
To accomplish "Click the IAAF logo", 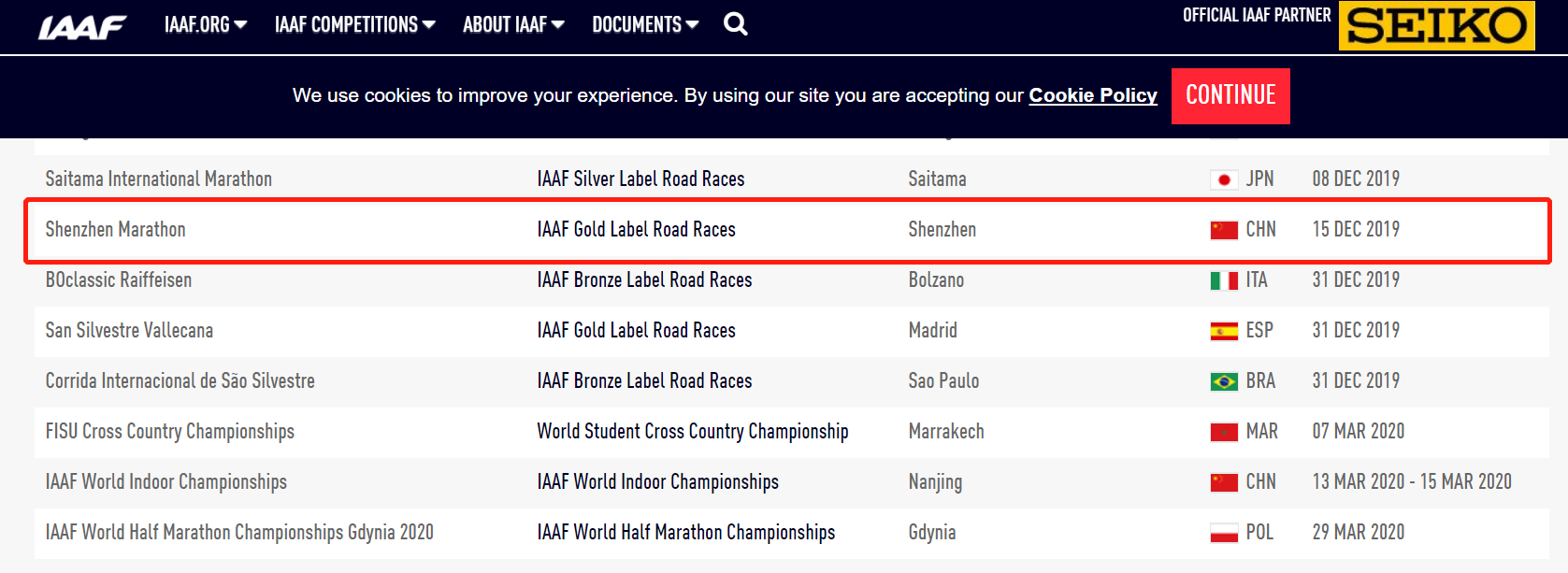I will 82,26.
